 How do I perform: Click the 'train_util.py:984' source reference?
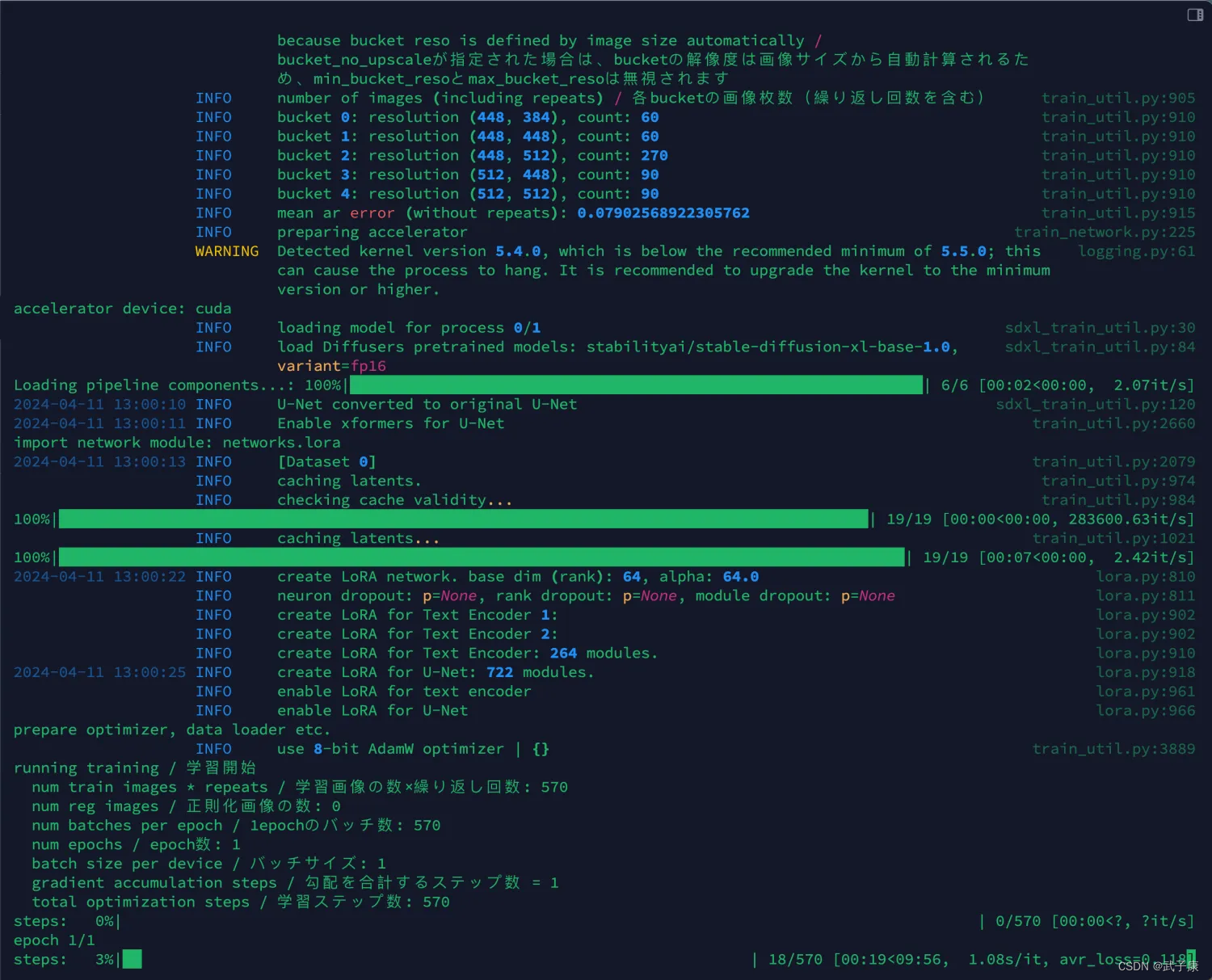tap(1118, 500)
